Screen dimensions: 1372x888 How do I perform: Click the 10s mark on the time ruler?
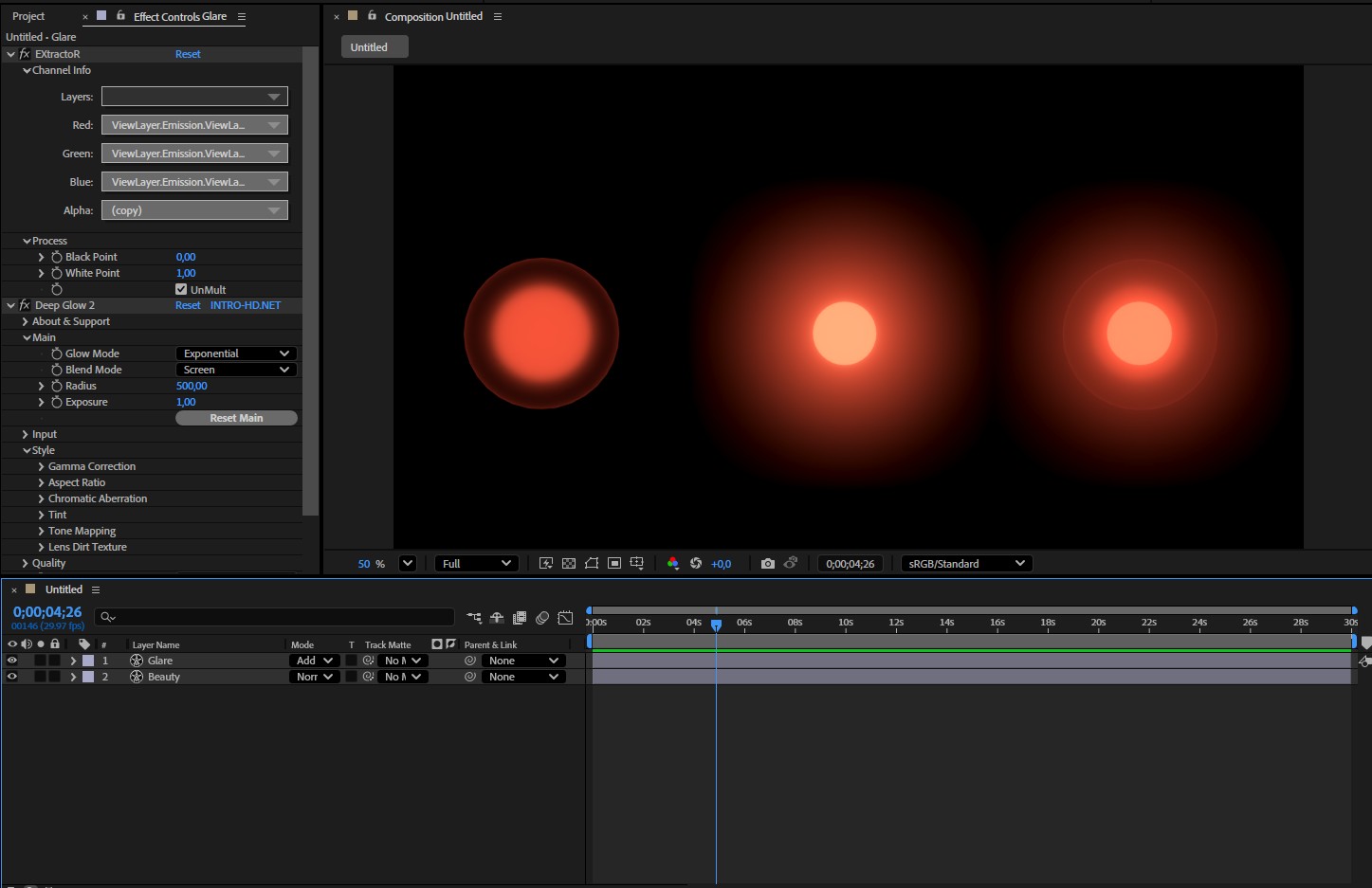point(846,623)
